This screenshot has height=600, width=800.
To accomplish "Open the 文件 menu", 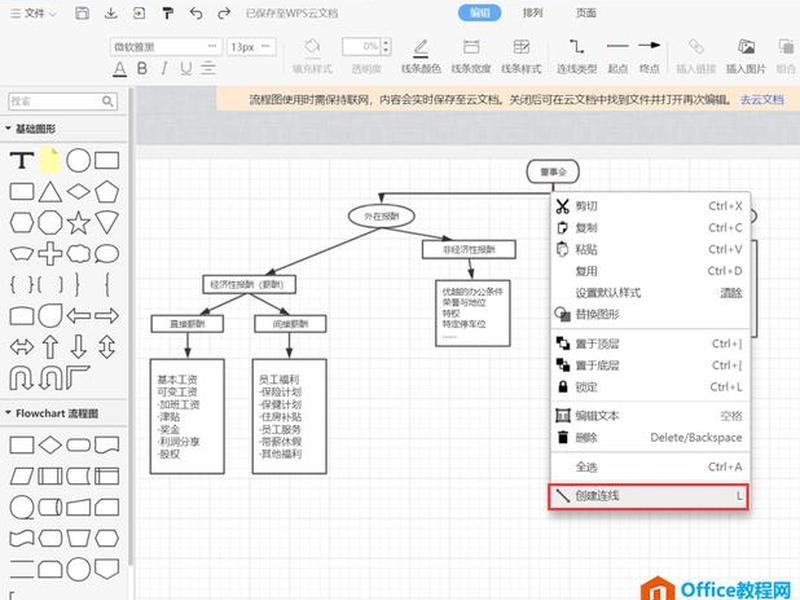I will pyautogui.click(x=34, y=14).
